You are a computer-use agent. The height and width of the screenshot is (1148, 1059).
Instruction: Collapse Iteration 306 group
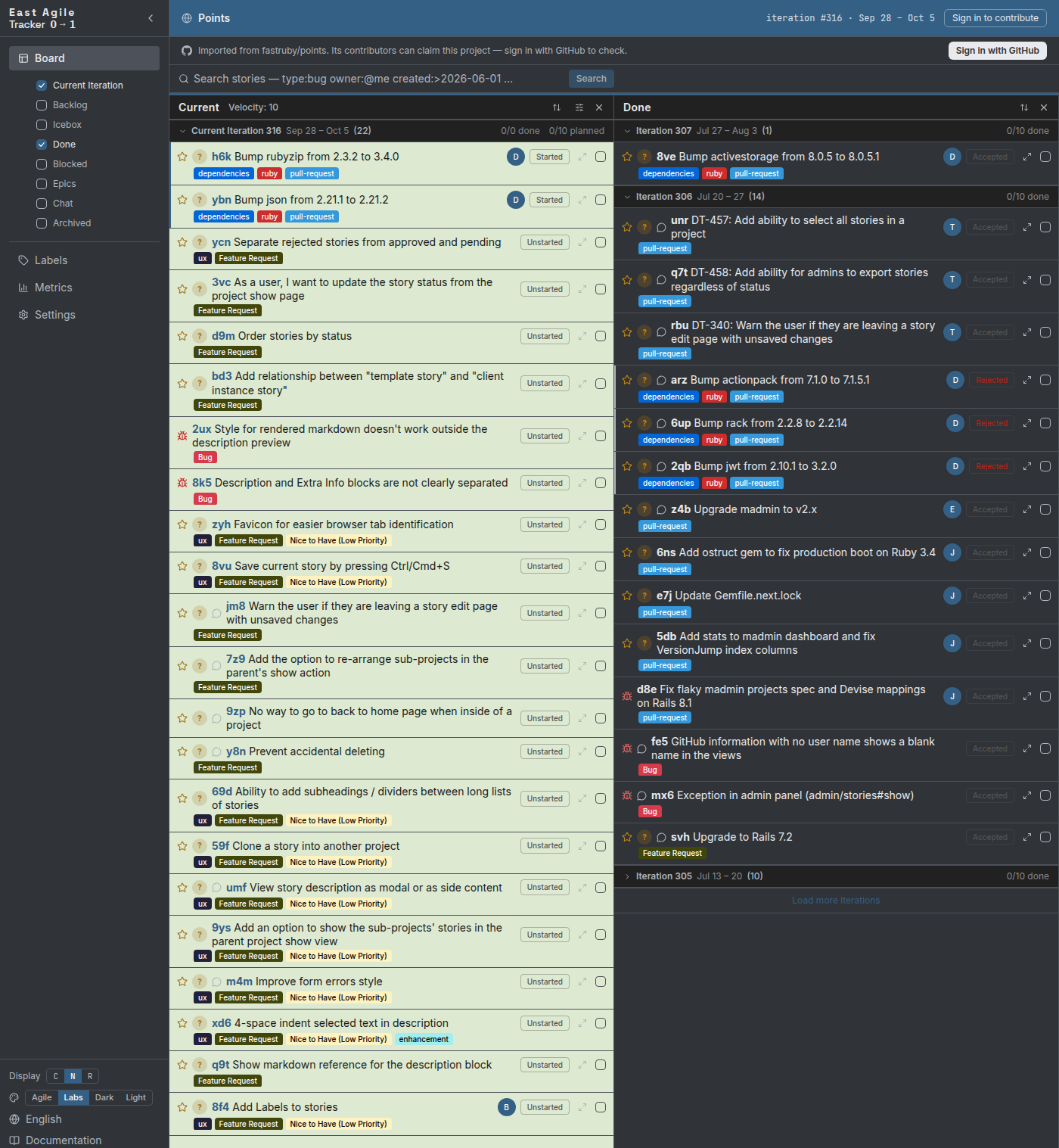point(627,197)
